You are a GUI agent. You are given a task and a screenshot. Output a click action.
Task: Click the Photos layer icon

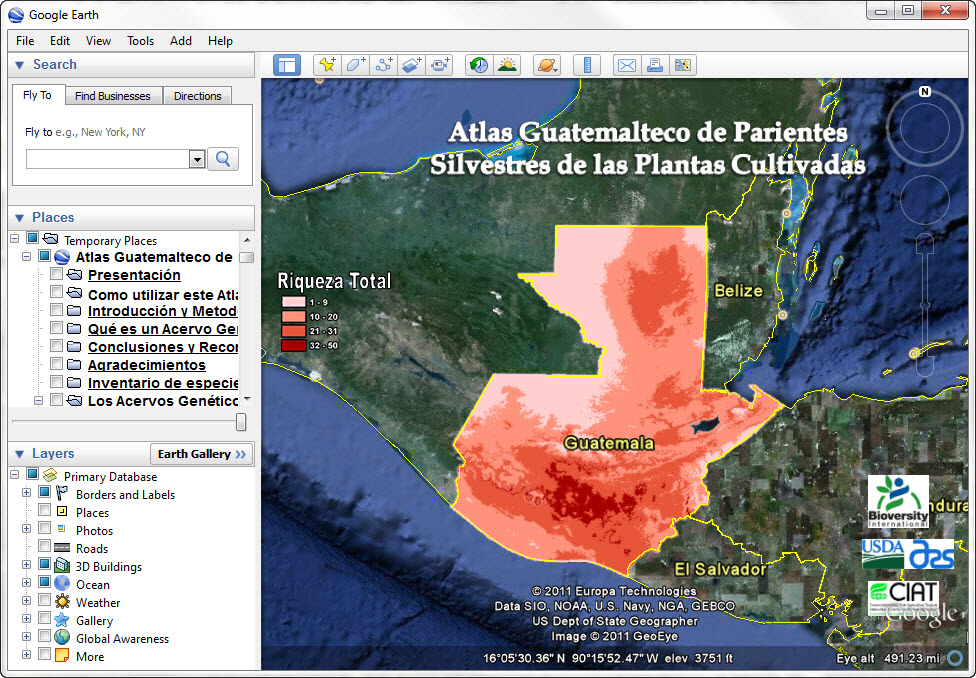[x=62, y=529]
